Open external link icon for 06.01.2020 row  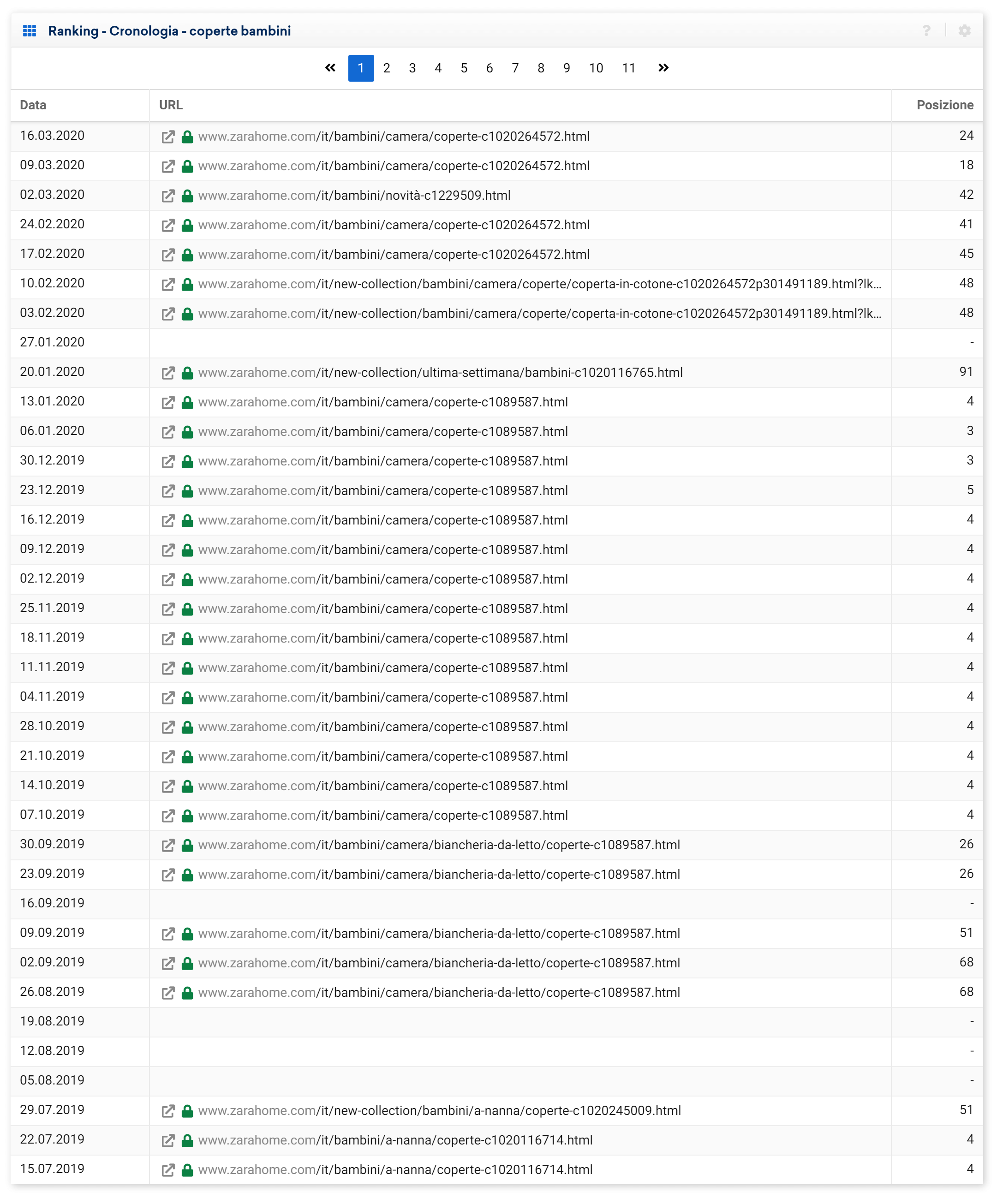(168, 432)
